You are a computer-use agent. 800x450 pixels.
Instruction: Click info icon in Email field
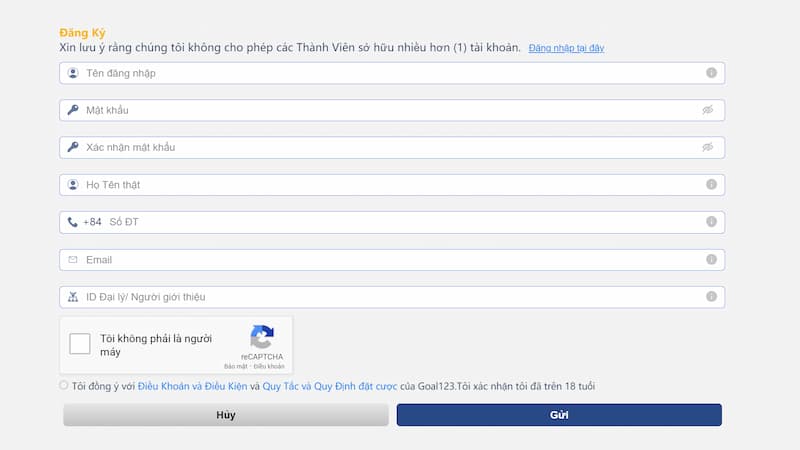[x=711, y=260]
